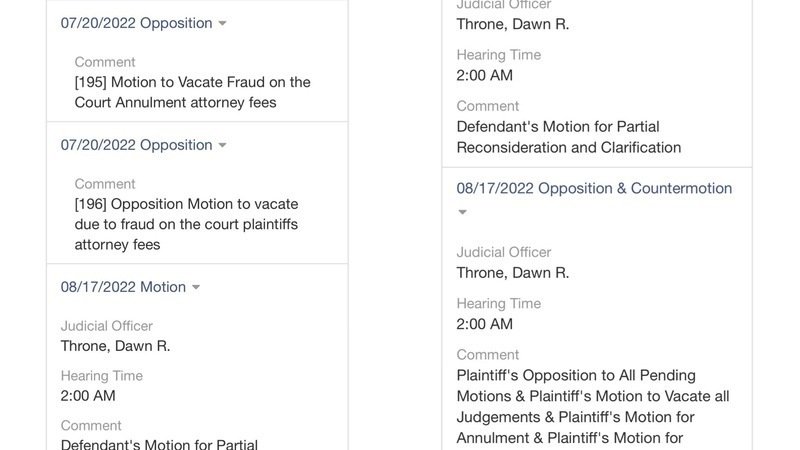Image resolution: width=800 pixels, height=450 pixels.
Task: Click 2:00 AM hearing time under 08/17/2022 Motion
Action: click(x=88, y=396)
